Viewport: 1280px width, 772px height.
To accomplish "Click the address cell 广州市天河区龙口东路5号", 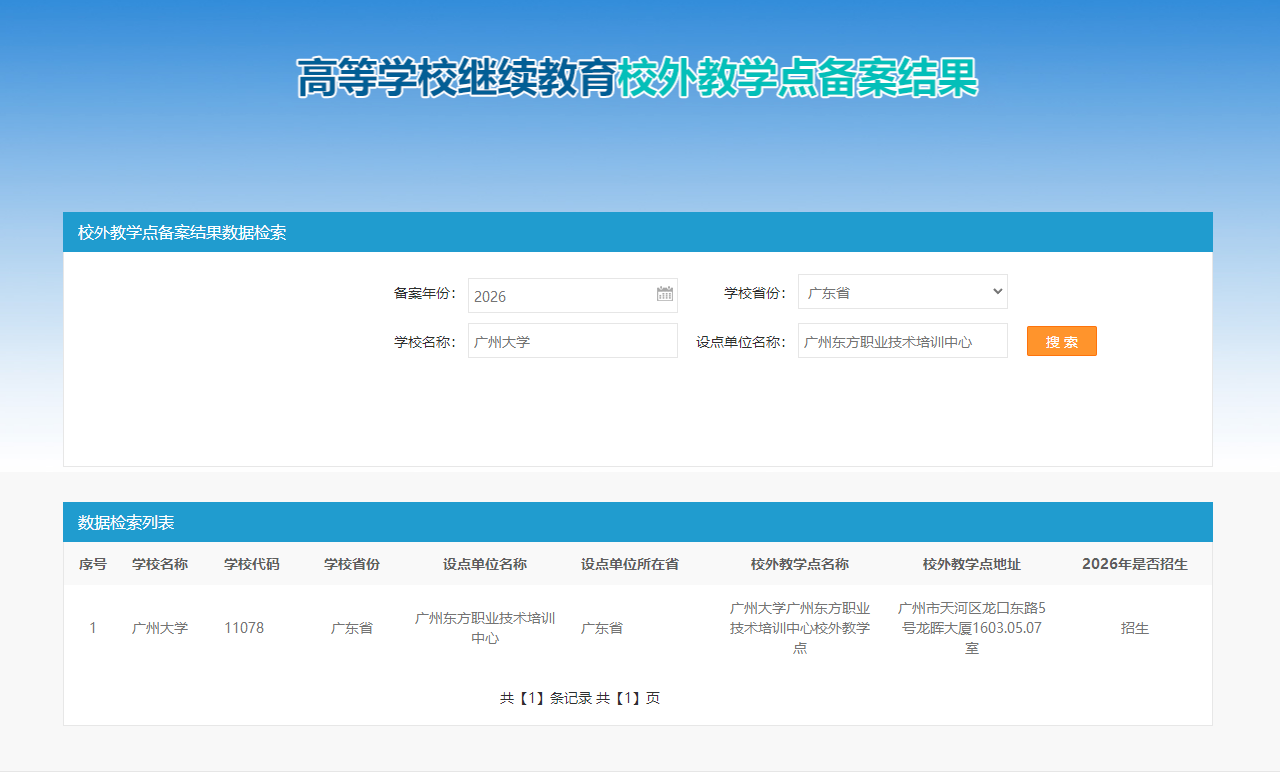I will (972, 628).
